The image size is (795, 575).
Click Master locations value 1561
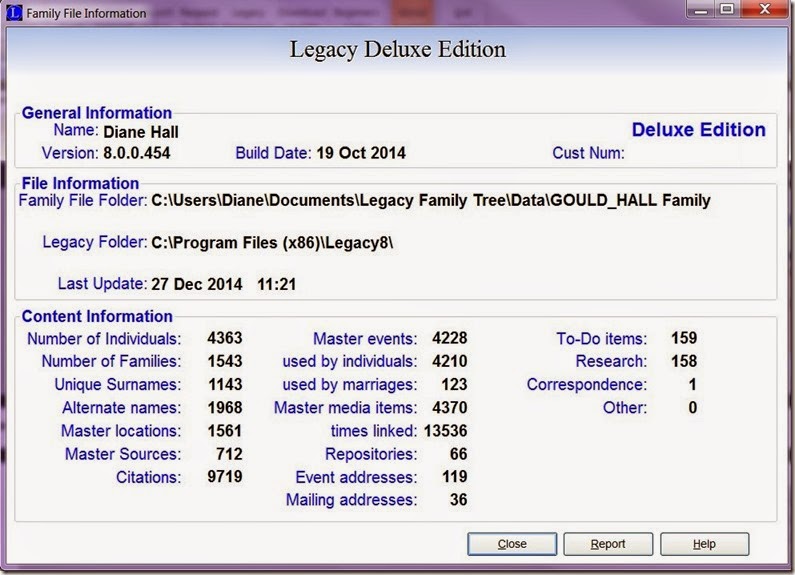(225, 431)
